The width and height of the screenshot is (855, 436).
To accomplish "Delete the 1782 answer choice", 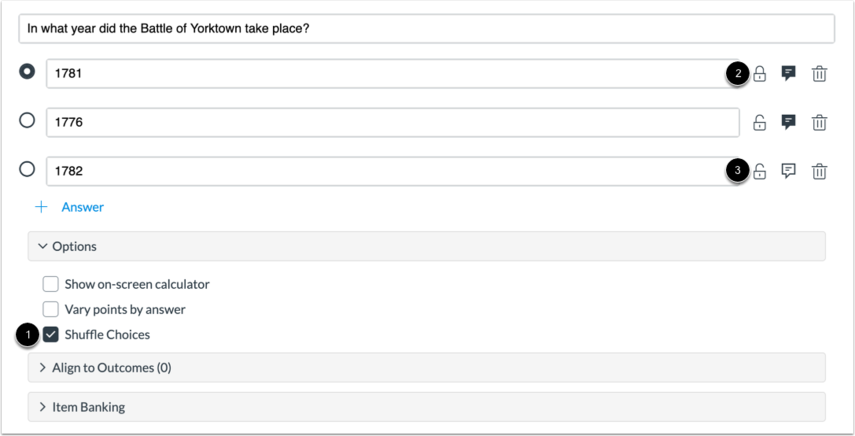I will coord(819,171).
